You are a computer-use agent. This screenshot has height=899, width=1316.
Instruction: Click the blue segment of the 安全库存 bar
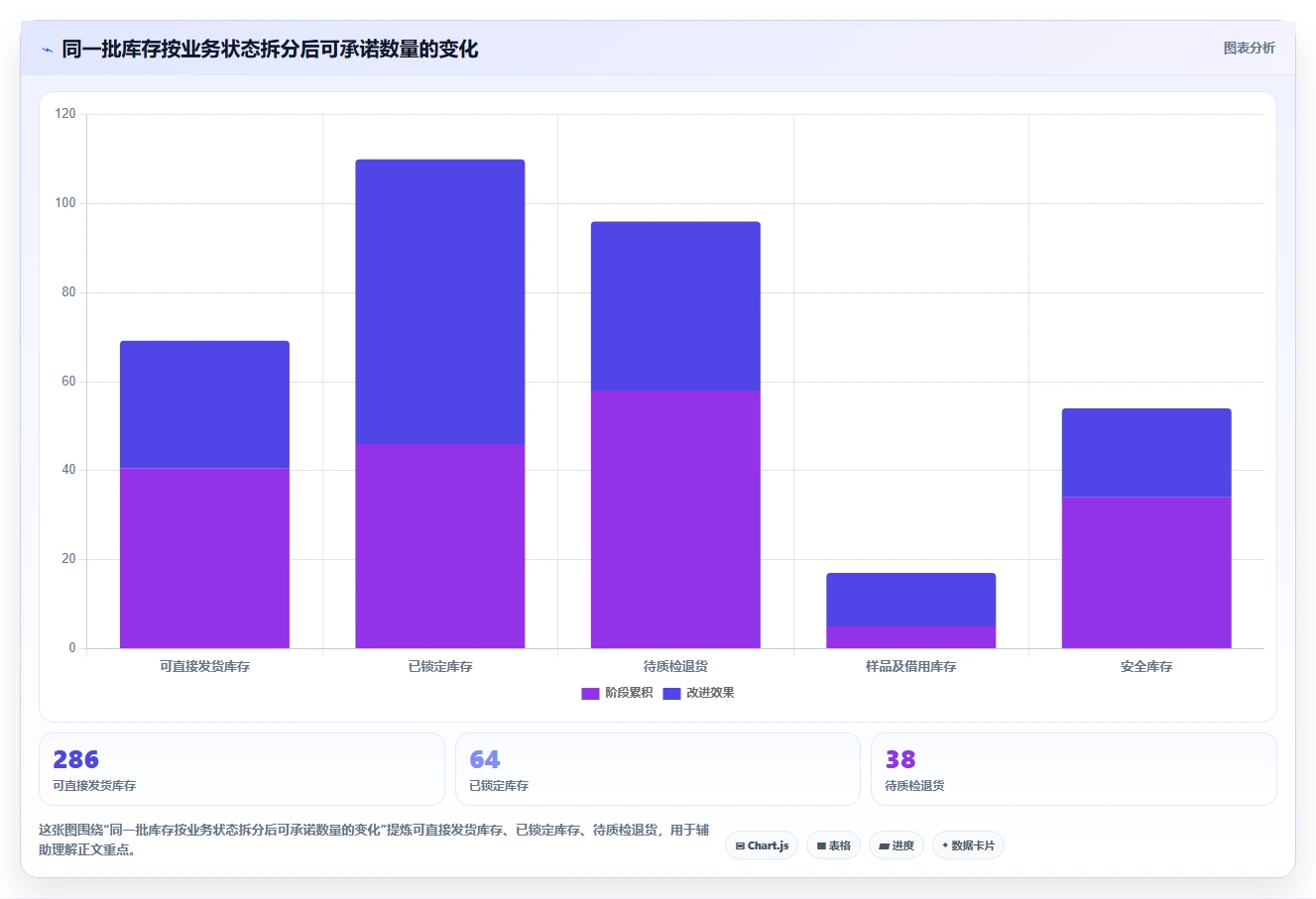coord(1146,453)
